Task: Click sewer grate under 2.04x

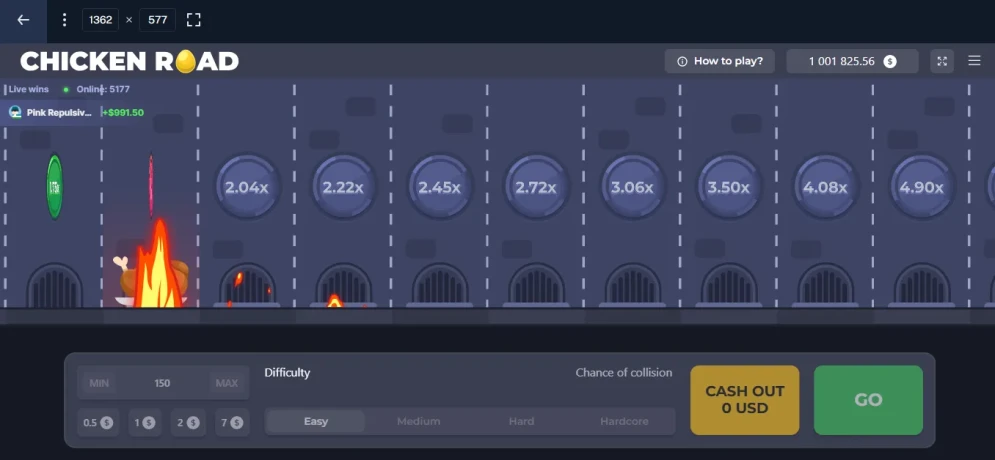Action: [x=247, y=286]
